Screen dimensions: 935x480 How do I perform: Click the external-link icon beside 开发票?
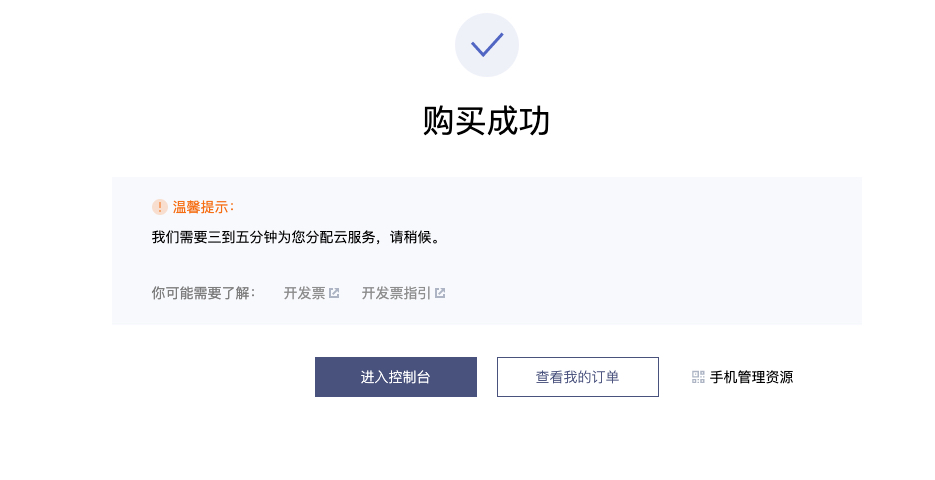tap(334, 293)
